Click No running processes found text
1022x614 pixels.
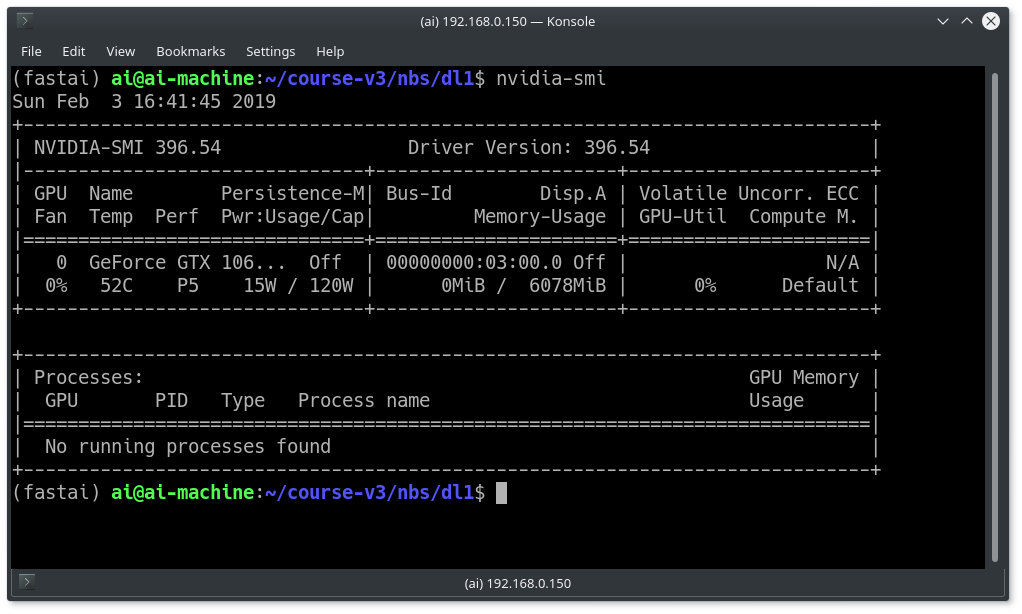tap(188, 446)
